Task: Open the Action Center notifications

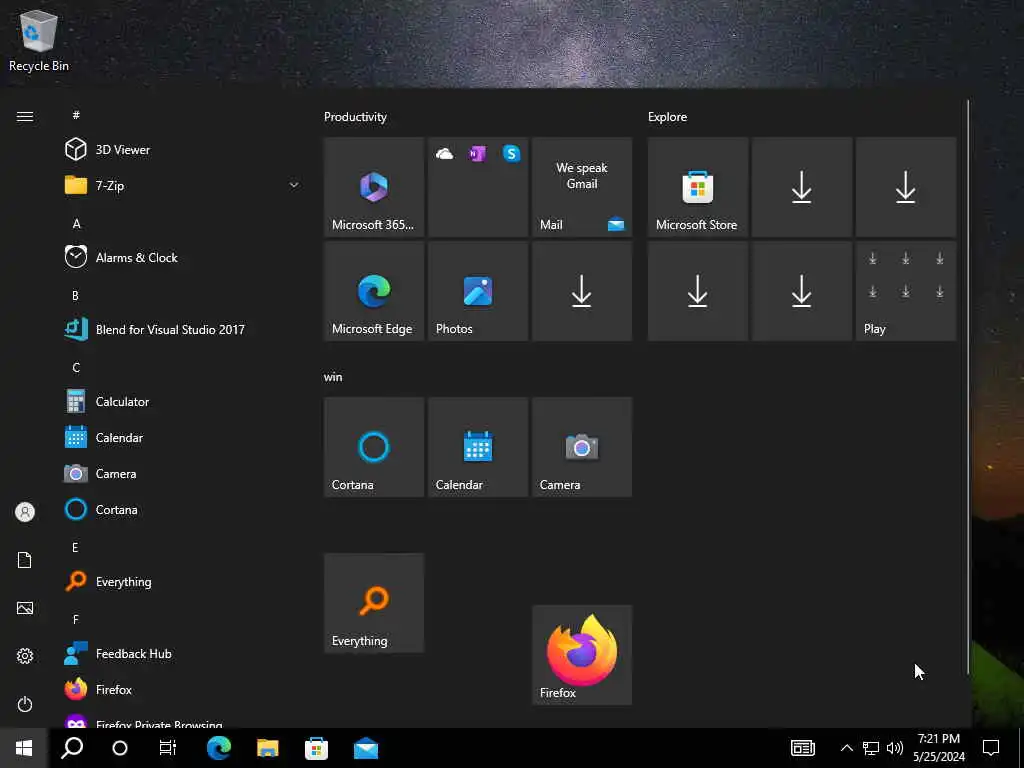Action: click(x=991, y=748)
